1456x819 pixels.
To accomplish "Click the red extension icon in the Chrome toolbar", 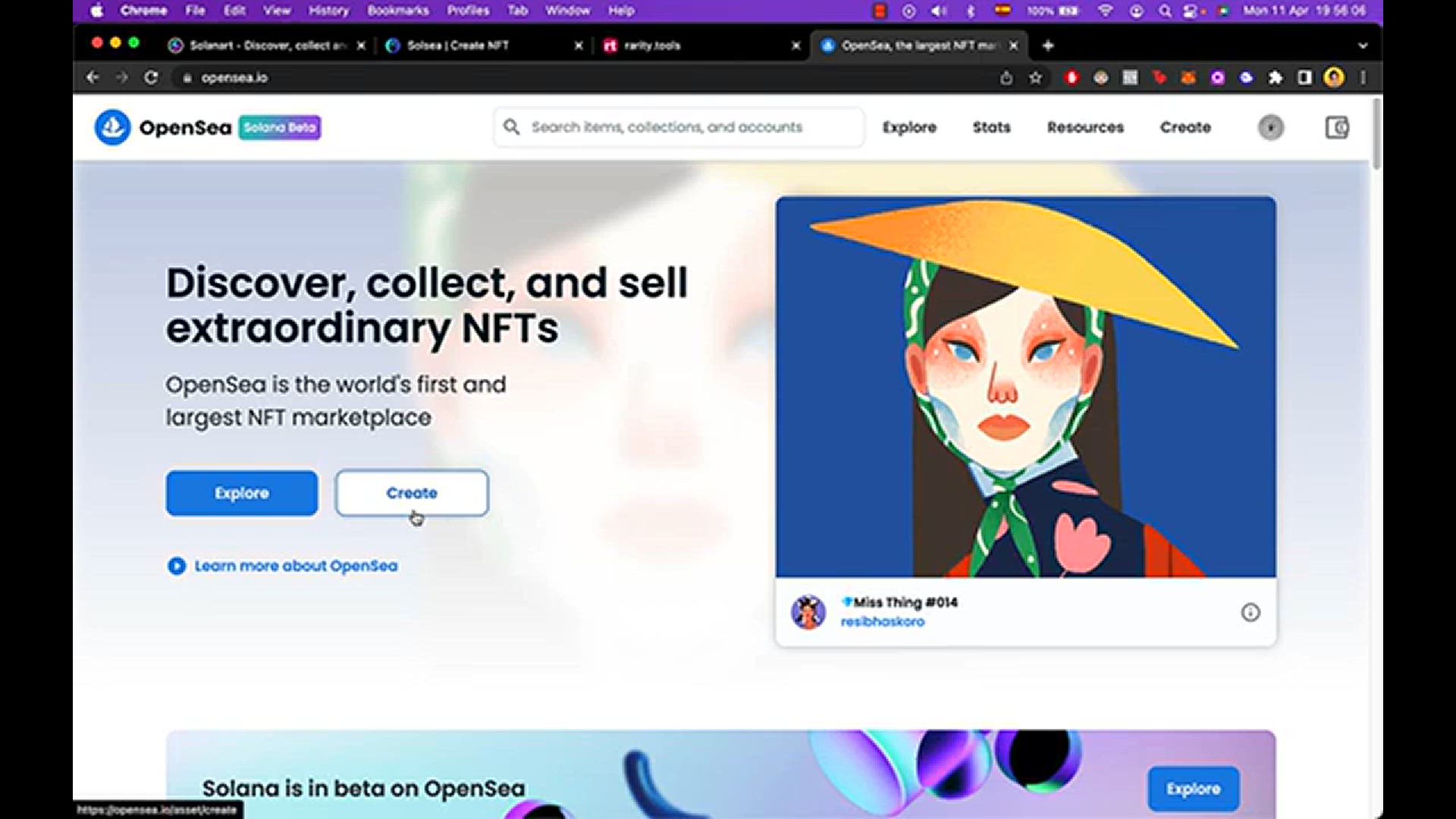I will [x=1072, y=77].
